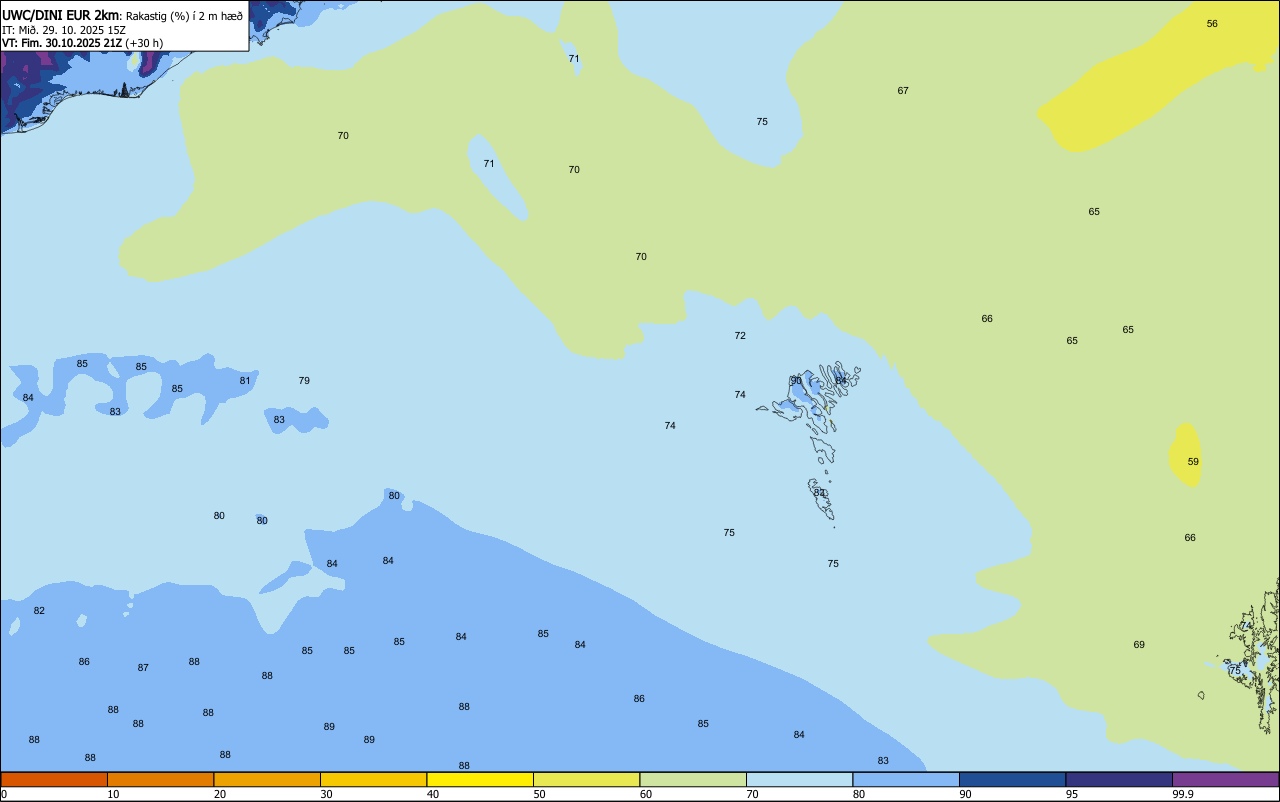The image size is (1280, 802).
Task: Click the humidity value 79
Action: [x=304, y=380]
